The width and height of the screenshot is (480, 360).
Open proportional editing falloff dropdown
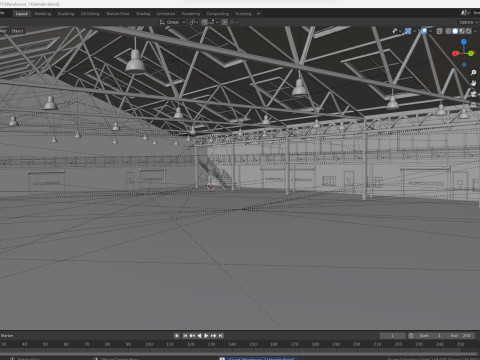pos(234,22)
